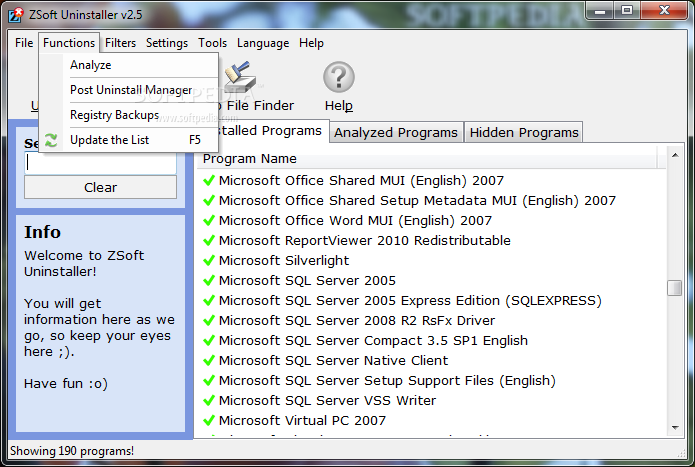
Task: Select Post Uninstall Manager entry
Action: click(x=129, y=90)
